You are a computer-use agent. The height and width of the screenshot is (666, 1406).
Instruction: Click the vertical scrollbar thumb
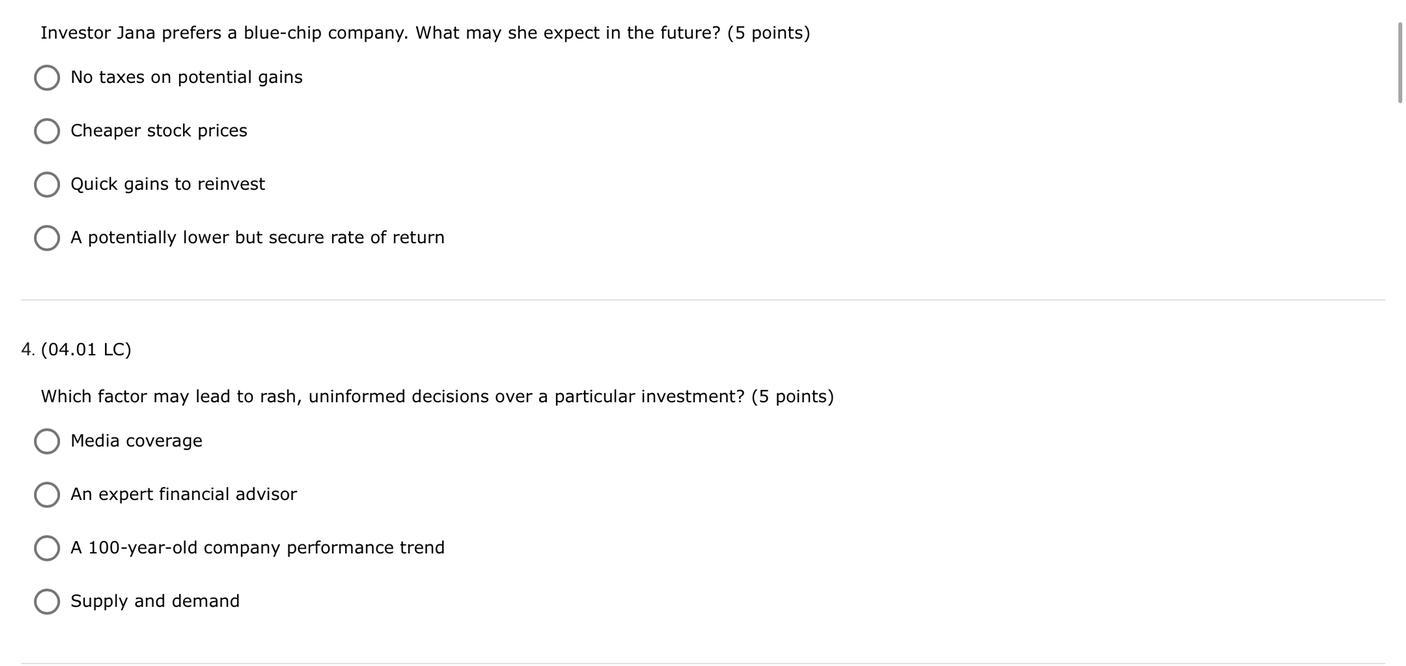1400,62
